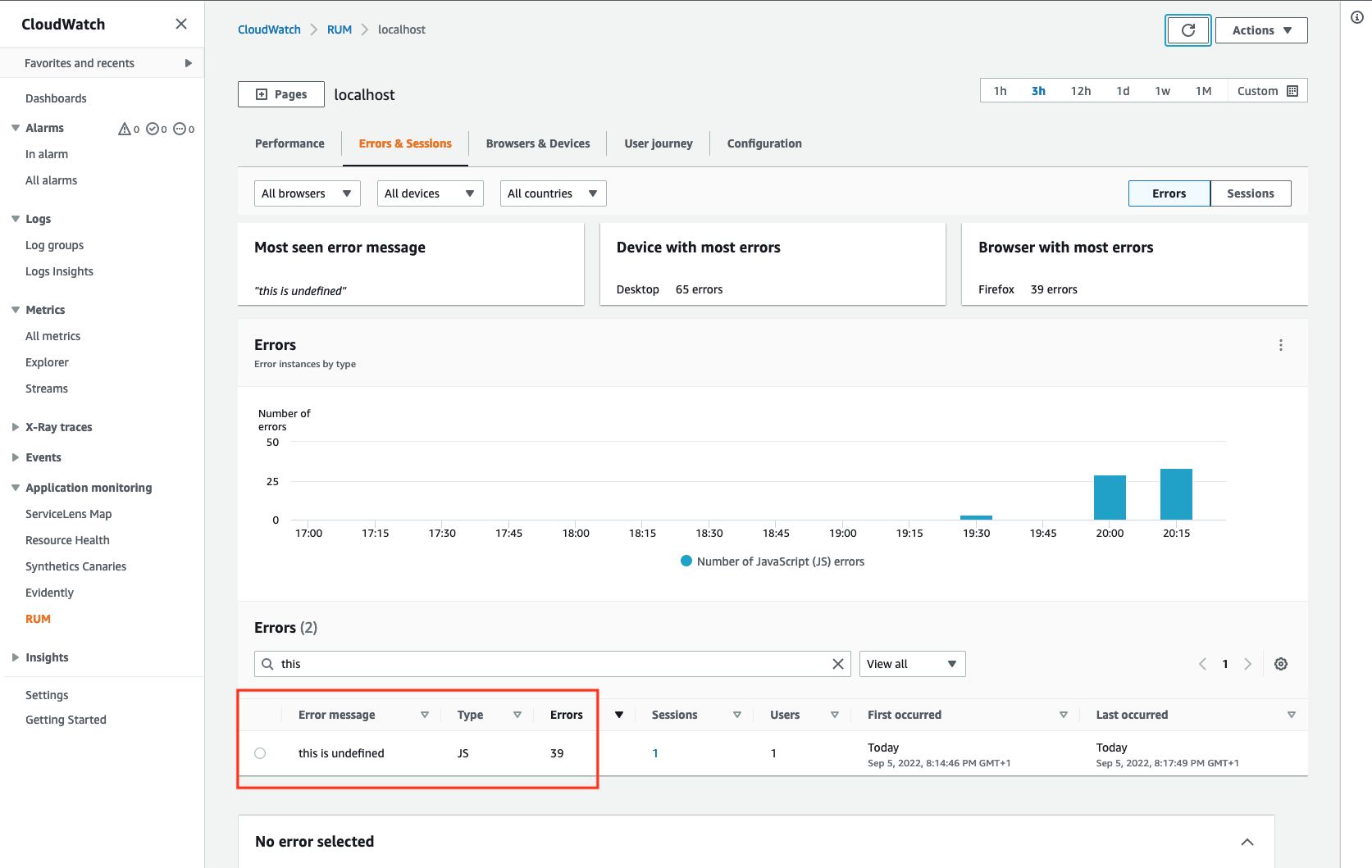1372x868 pixels.
Task: Click the alarms in-alarm triangle icon
Action: point(125,129)
